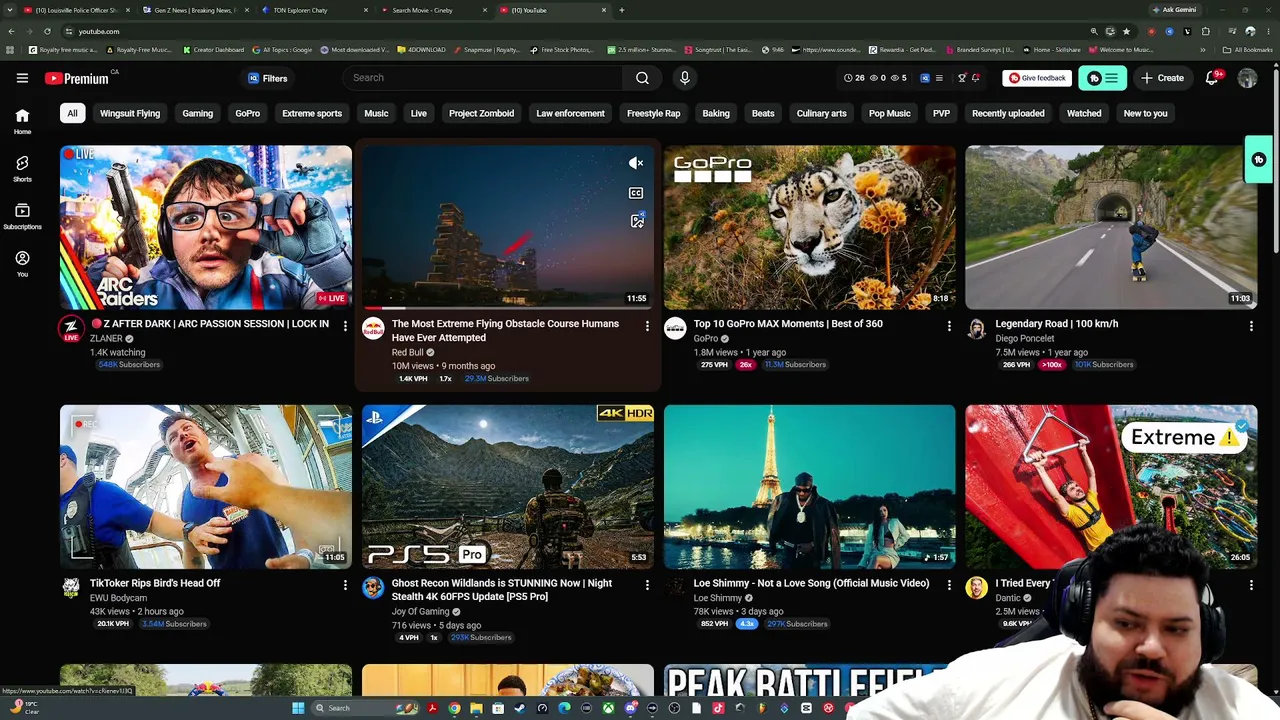
Task: Open 'The Most Extreme Flying Obstacle Course' title
Action: tap(505, 331)
